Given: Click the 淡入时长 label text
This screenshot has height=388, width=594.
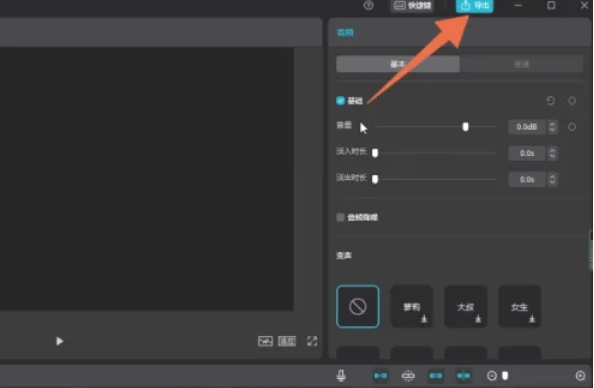Looking at the screenshot, I should [x=352, y=152].
